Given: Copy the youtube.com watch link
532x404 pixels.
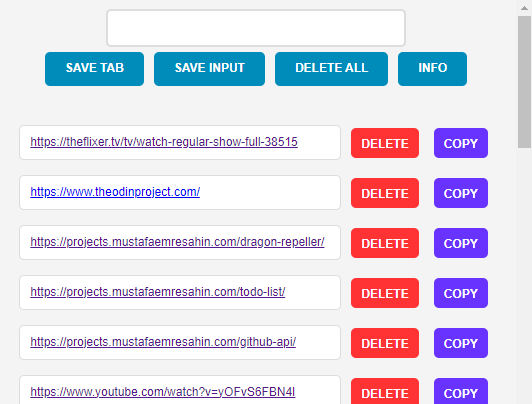Looking at the screenshot, I should coord(461,391).
